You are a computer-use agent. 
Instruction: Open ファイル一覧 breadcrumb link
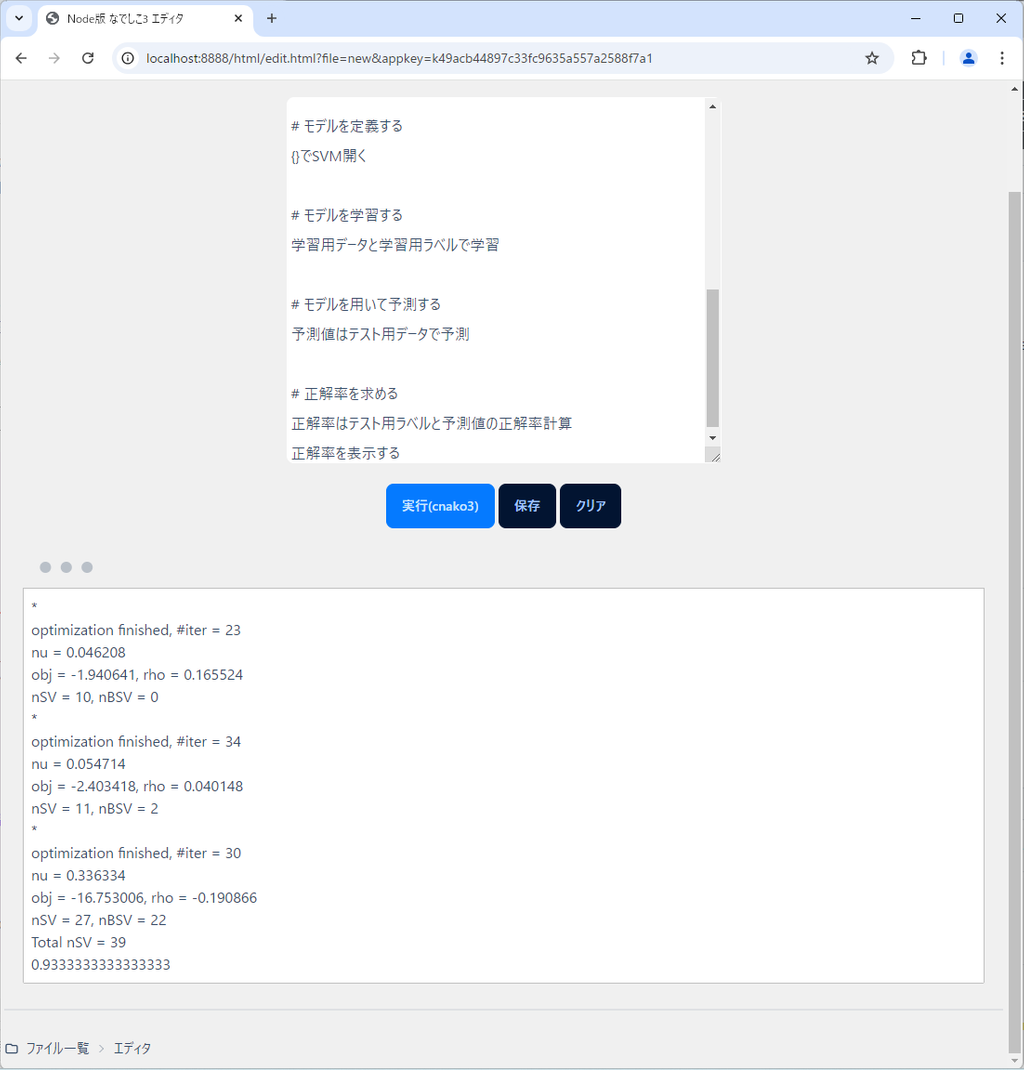pos(57,1048)
